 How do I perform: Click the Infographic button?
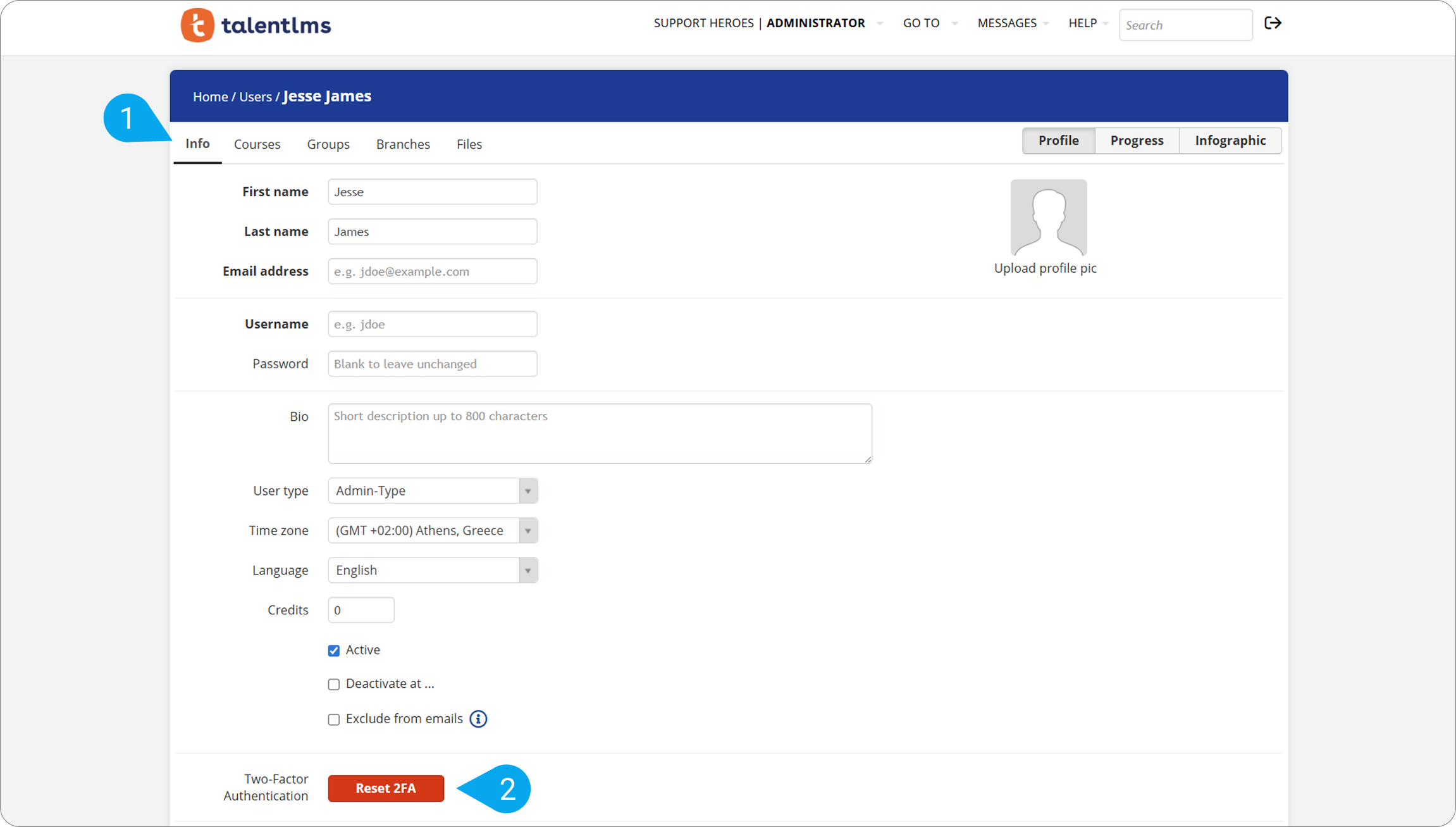pyautogui.click(x=1230, y=140)
